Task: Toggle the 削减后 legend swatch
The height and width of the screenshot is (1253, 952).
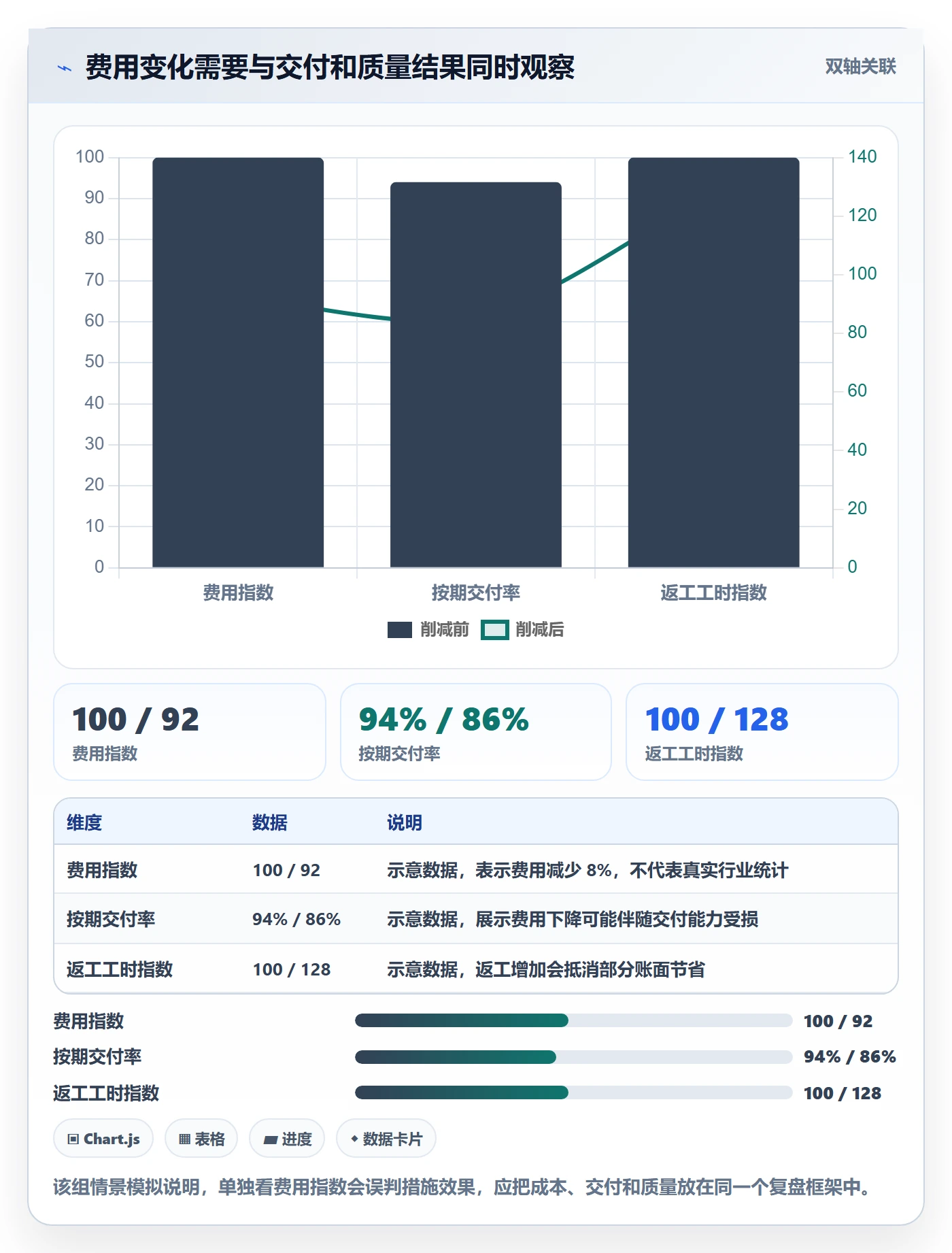Action: point(494,630)
